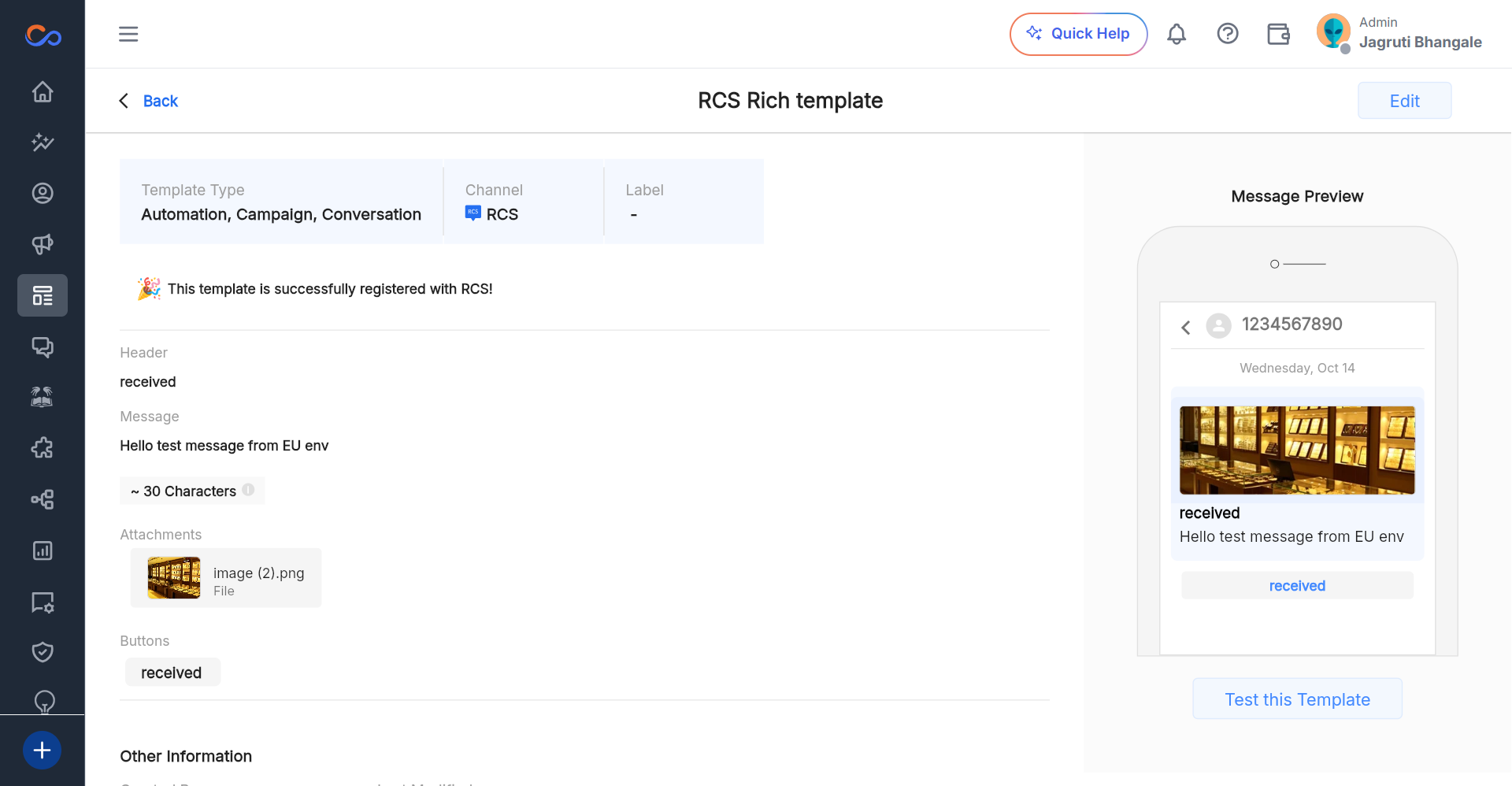Open the campaigns megaphone icon in the sidebar
Screen dimensions: 1512x786
(x=43, y=244)
